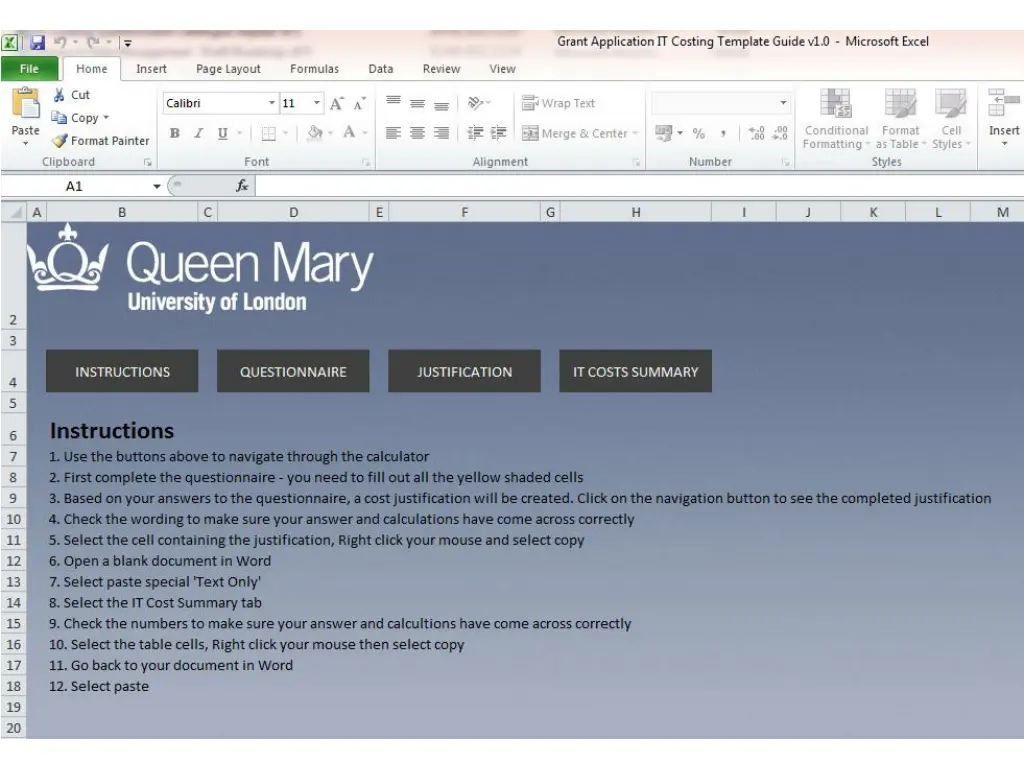Open Clipboard dialog launcher
The image size is (1024, 768).
148,162
